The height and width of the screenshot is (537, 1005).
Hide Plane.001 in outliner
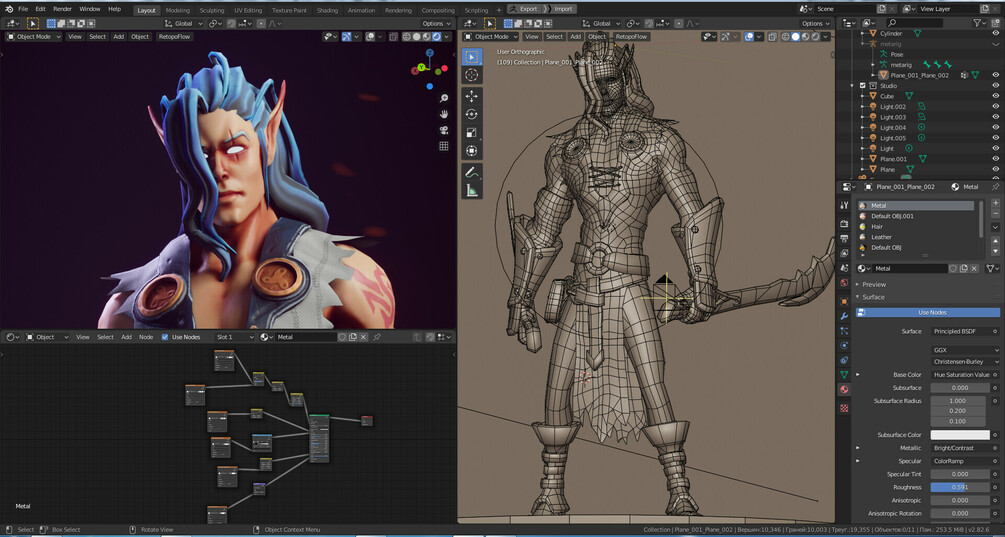(995, 159)
